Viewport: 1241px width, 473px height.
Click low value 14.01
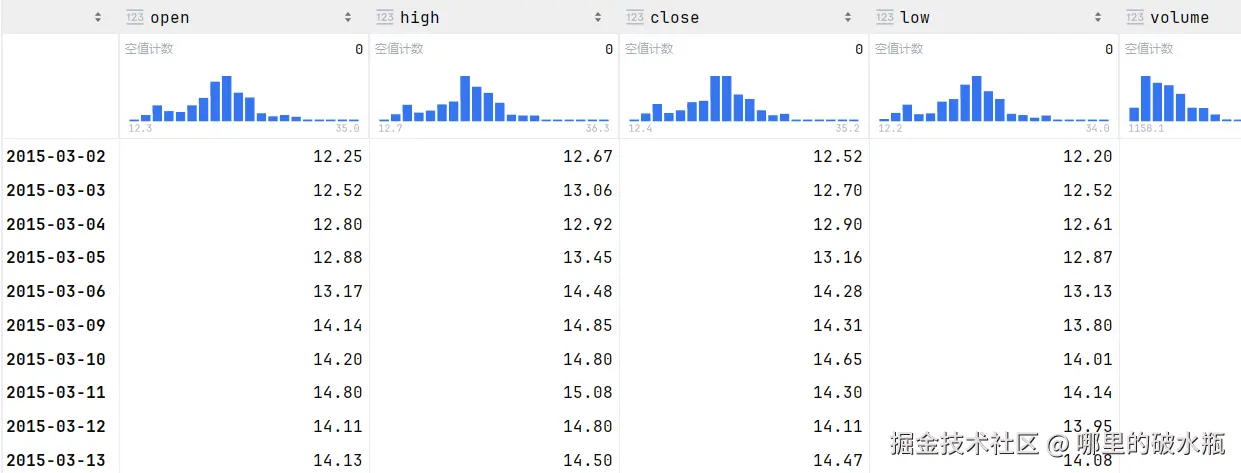(1088, 359)
